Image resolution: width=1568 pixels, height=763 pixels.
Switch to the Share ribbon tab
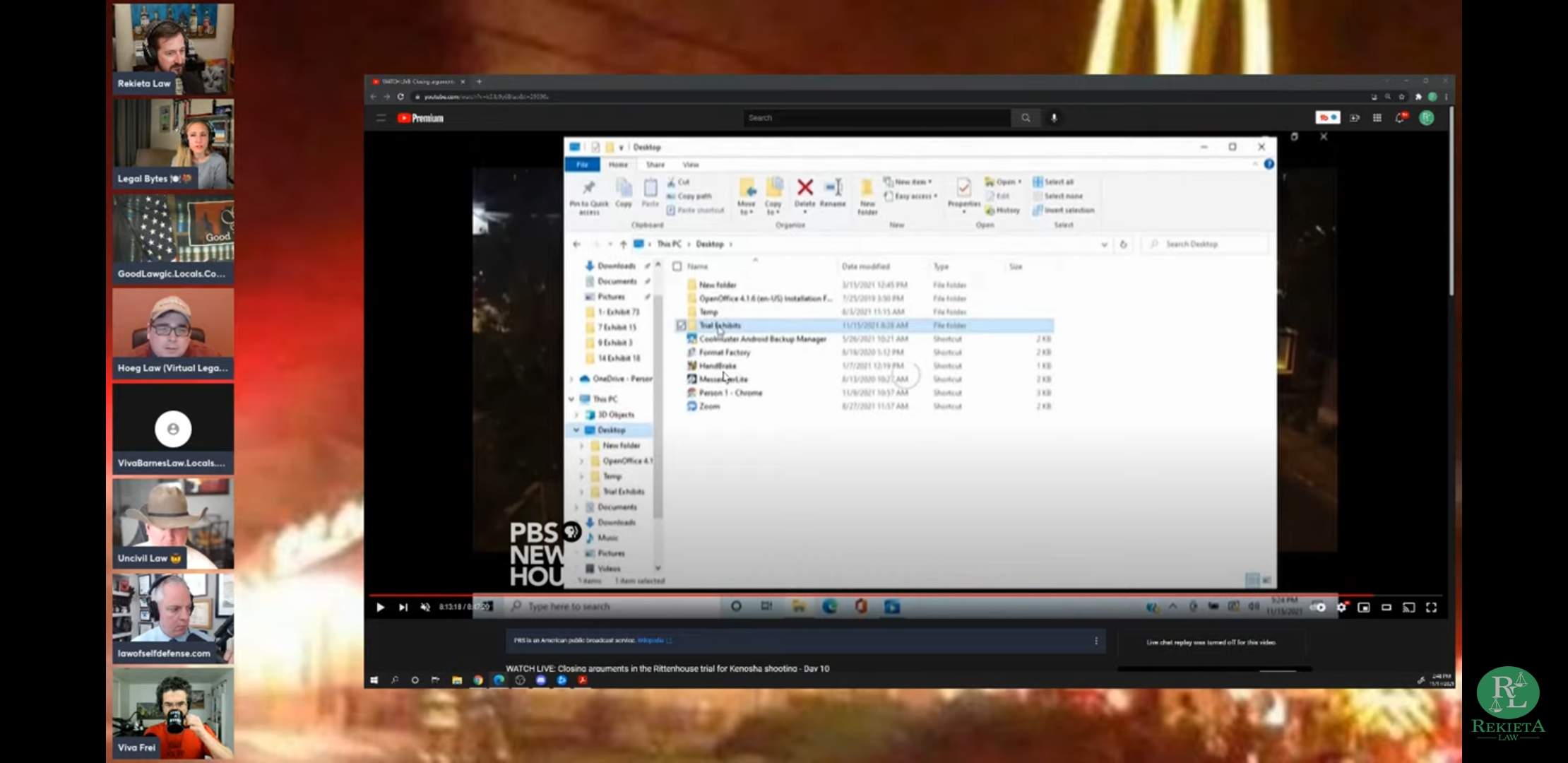655,165
